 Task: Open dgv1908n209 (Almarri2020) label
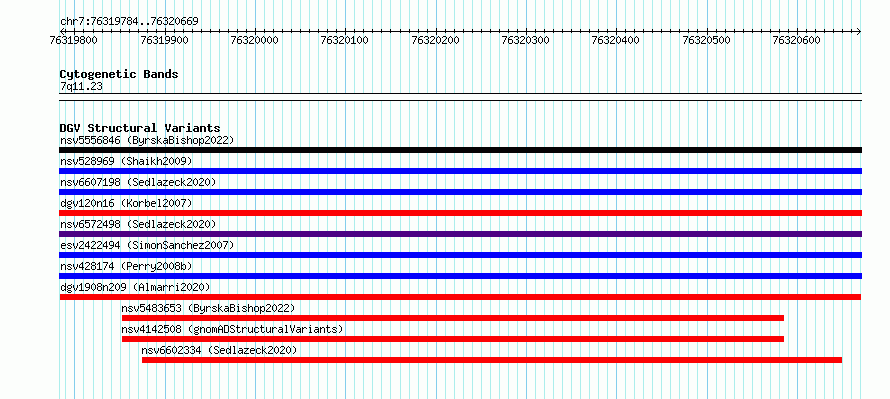coord(135,287)
